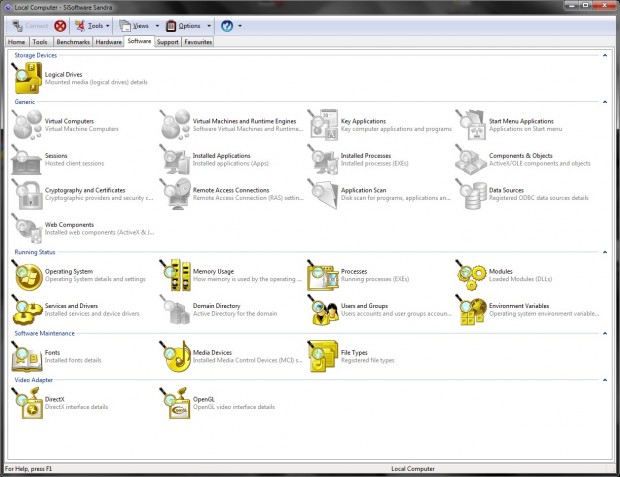Open the Components & Objects icon

point(471,159)
